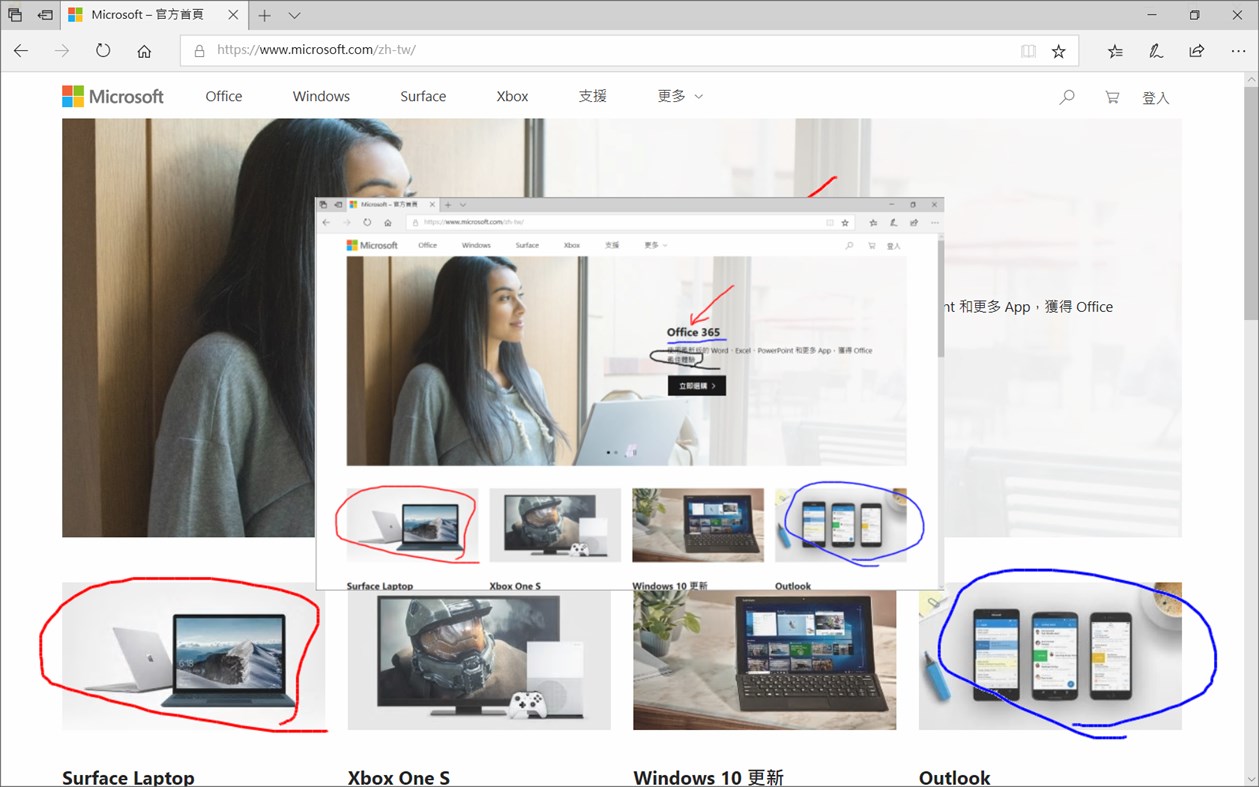The width and height of the screenshot is (1259, 787).
Task: Expand the 更多 dropdown in outer page header
Action: [x=680, y=96]
